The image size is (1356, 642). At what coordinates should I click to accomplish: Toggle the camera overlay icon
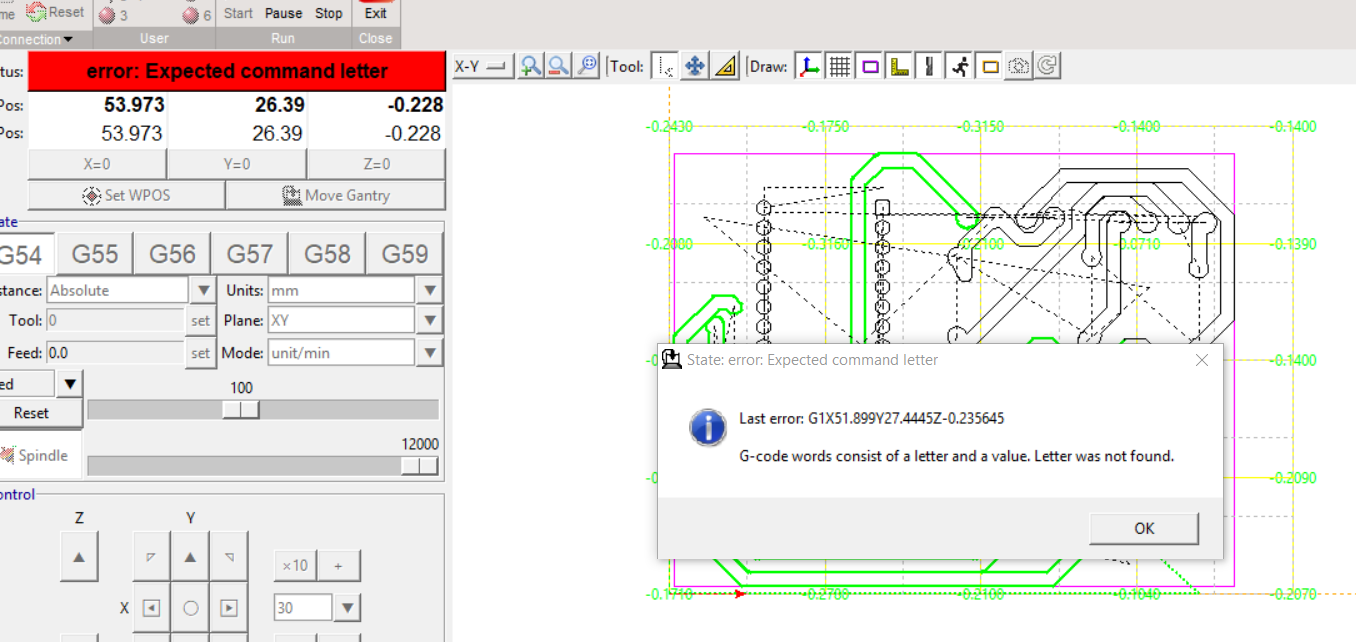click(x=1019, y=66)
